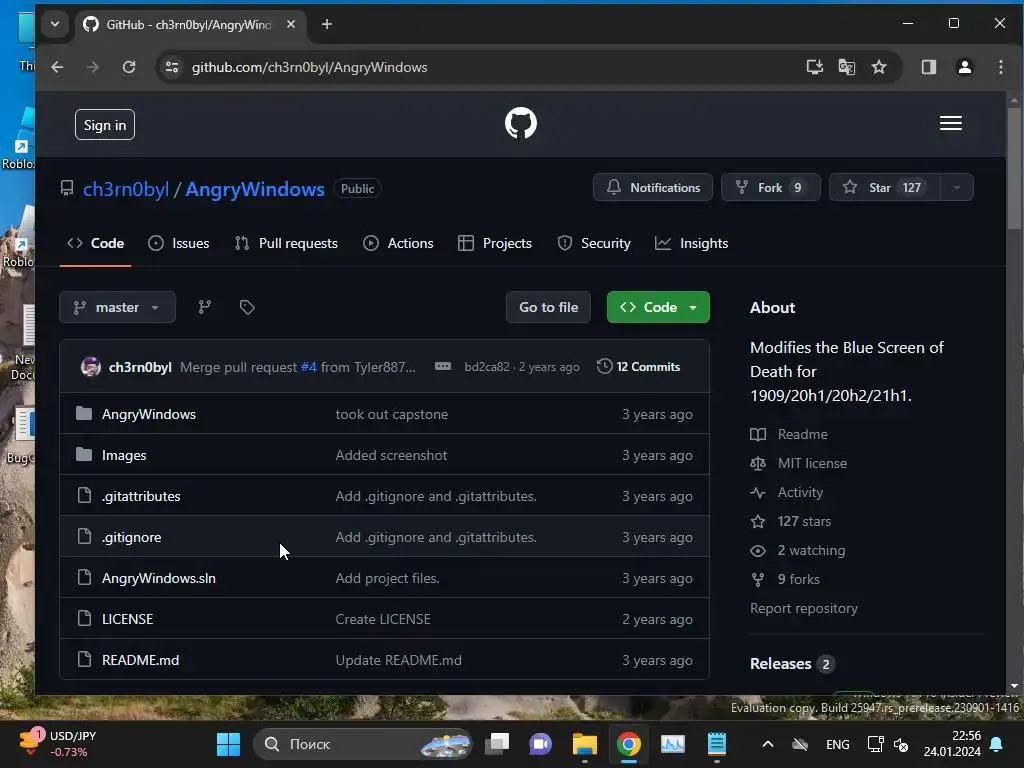Screen dimensions: 1024x768
Task: Open the LICENSE file
Action: 127,619
